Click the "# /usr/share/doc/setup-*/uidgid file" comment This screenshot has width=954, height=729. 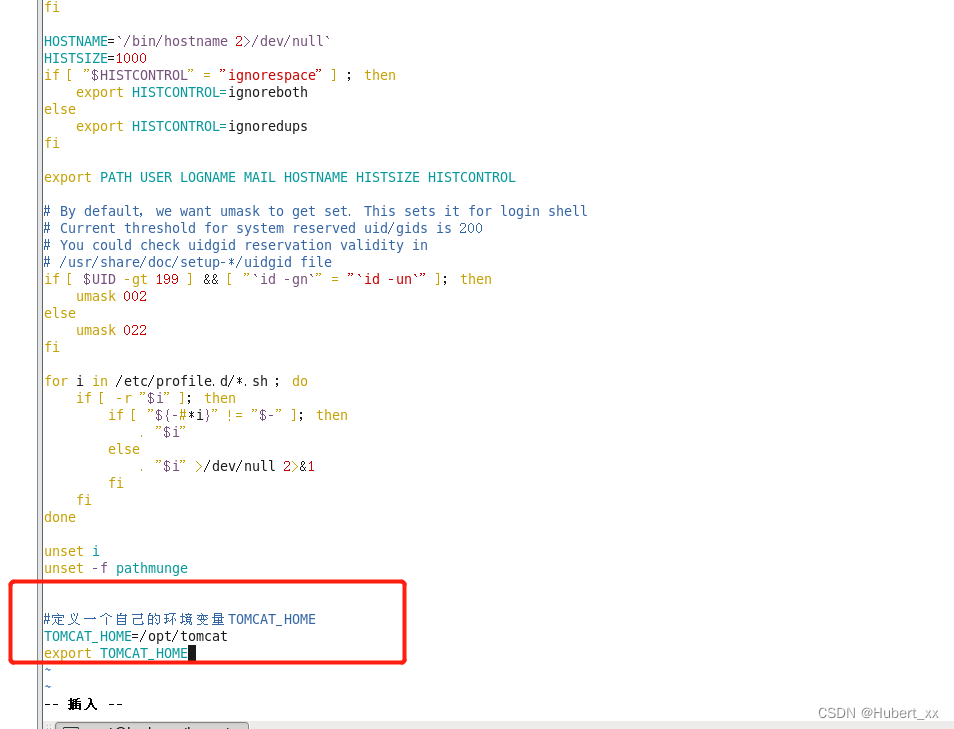click(x=188, y=263)
